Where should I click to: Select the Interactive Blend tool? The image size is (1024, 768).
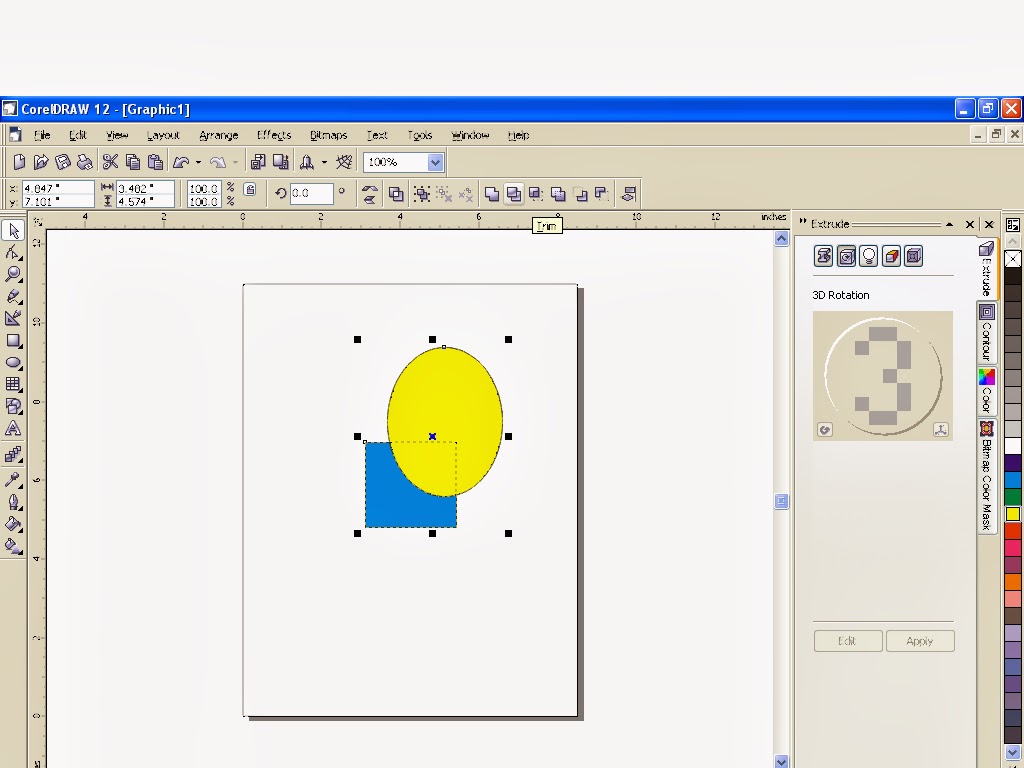click(x=13, y=454)
